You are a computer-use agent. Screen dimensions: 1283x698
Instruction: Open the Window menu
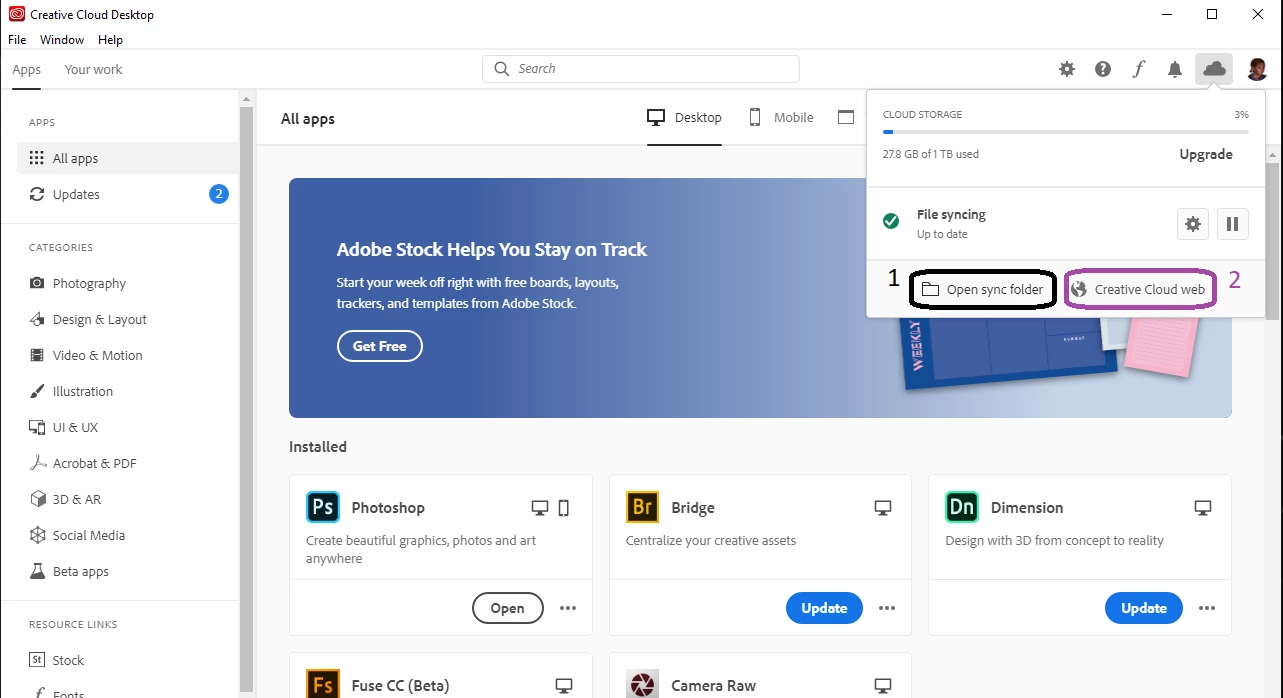[x=62, y=40]
